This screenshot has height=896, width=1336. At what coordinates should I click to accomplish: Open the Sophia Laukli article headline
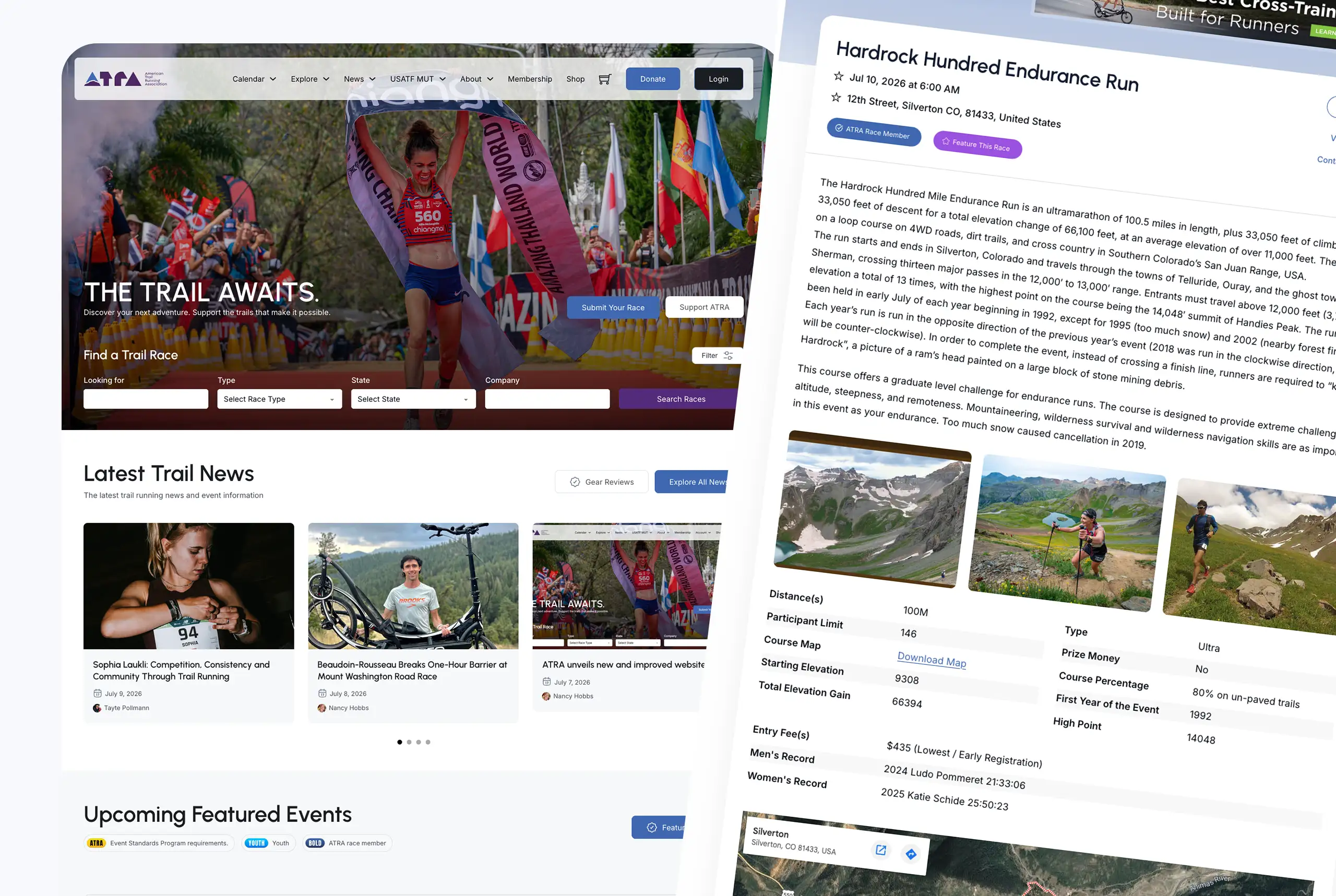pyautogui.click(x=181, y=670)
